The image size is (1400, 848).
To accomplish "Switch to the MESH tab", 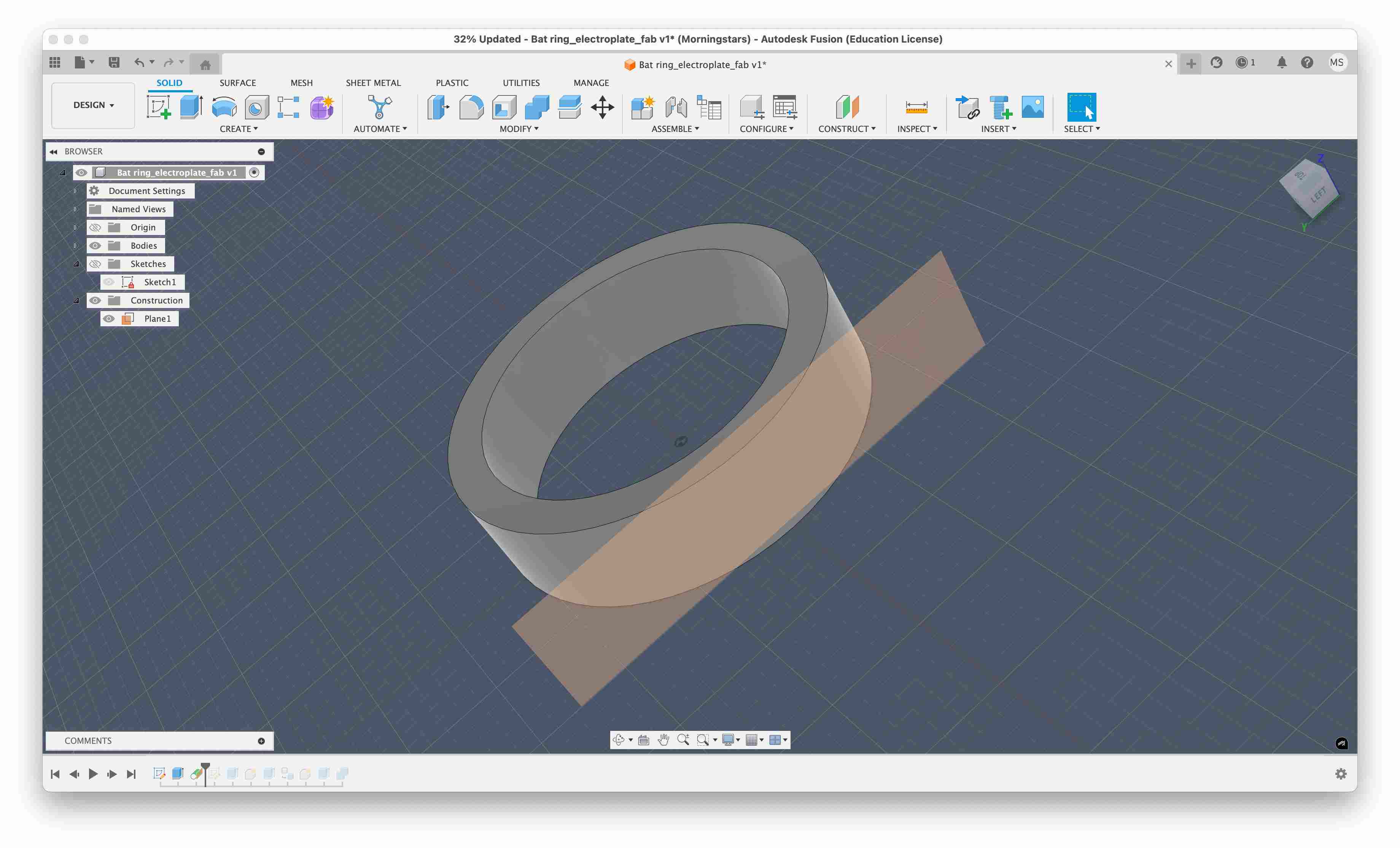I will click(x=302, y=83).
